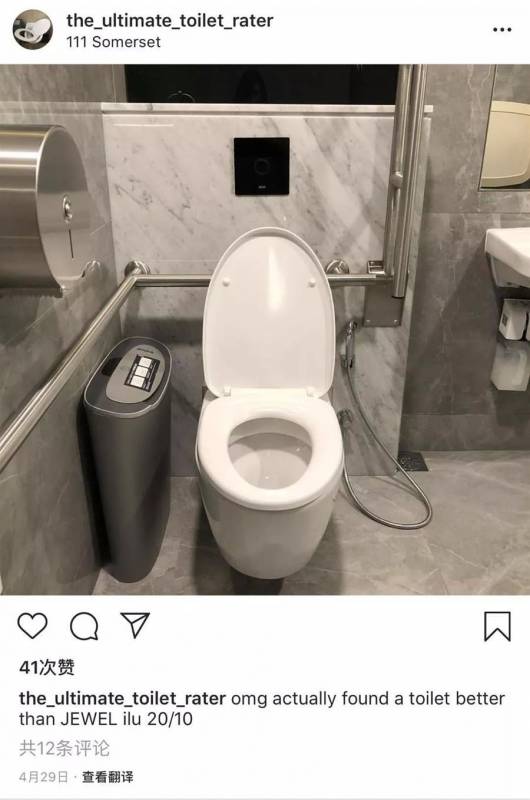The image size is (530, 800).
Task: Share the post using the paper plane icon
Action: (x=135, y=625)
